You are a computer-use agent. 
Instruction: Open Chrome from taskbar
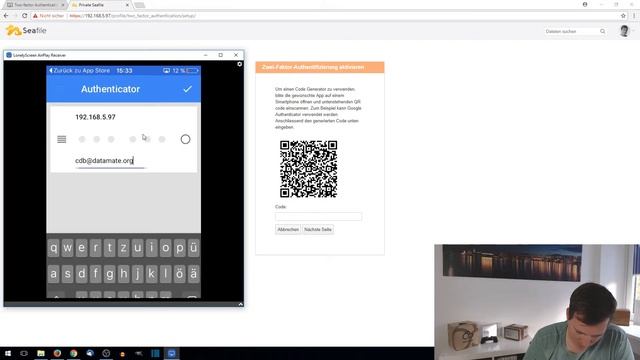pos(73,353)
